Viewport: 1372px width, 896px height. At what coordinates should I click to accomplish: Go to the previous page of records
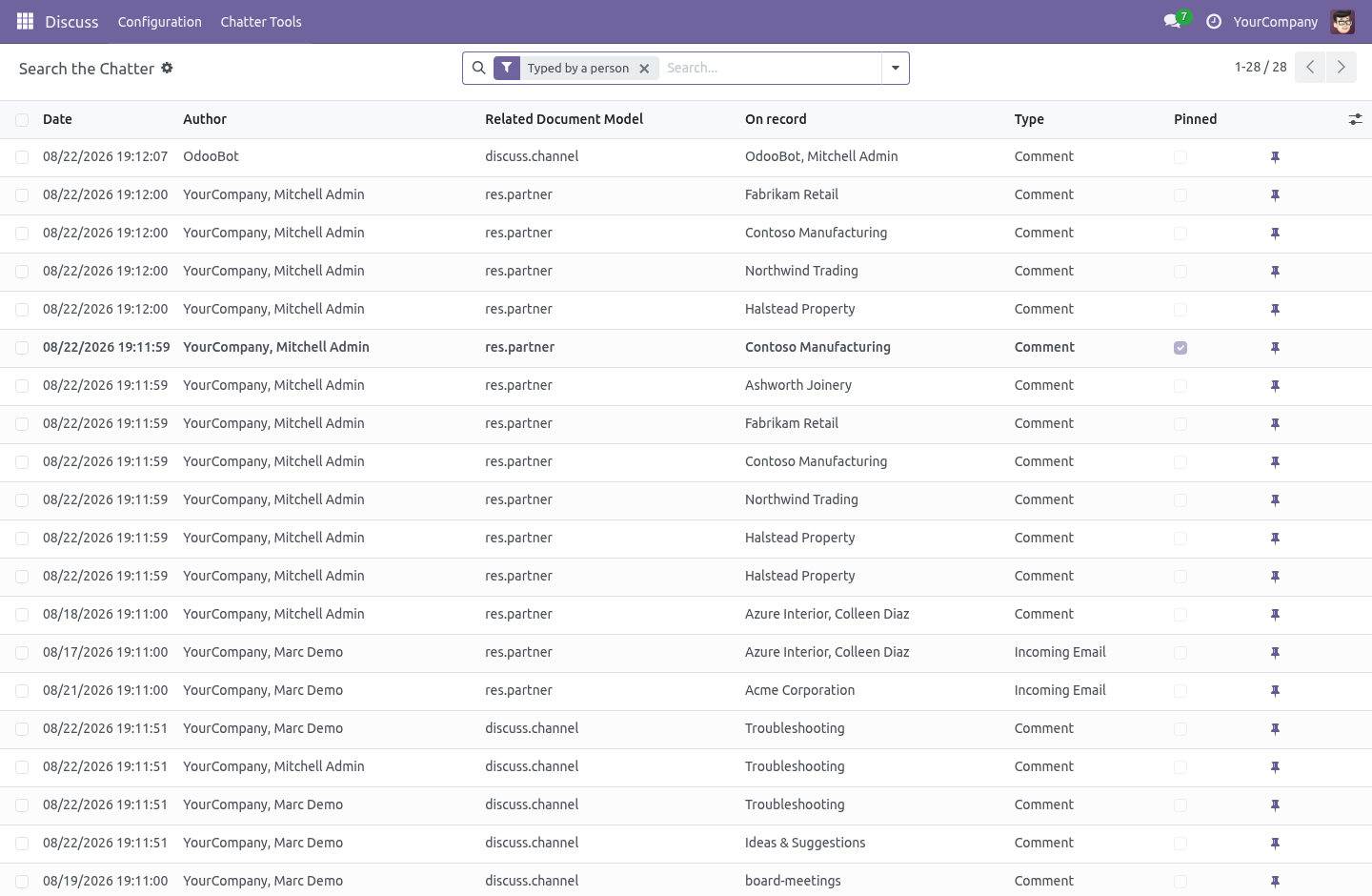1310,67
